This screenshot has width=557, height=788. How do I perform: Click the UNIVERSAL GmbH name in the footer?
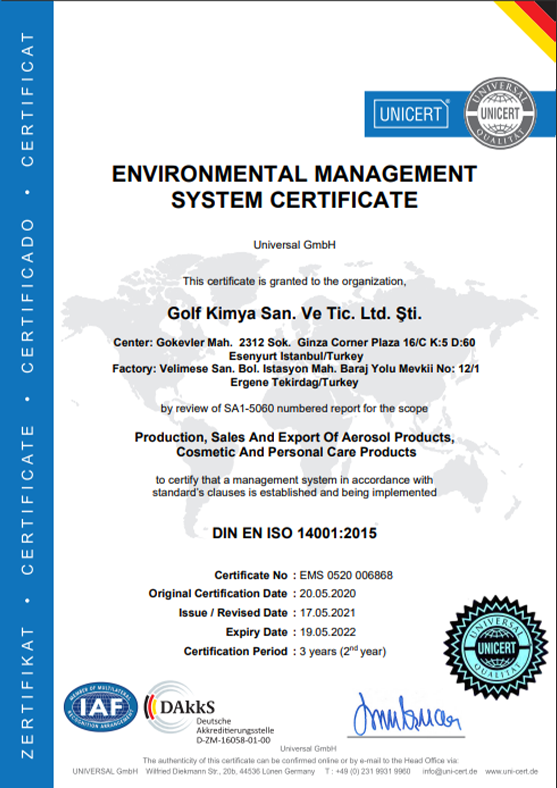[105, 771]
